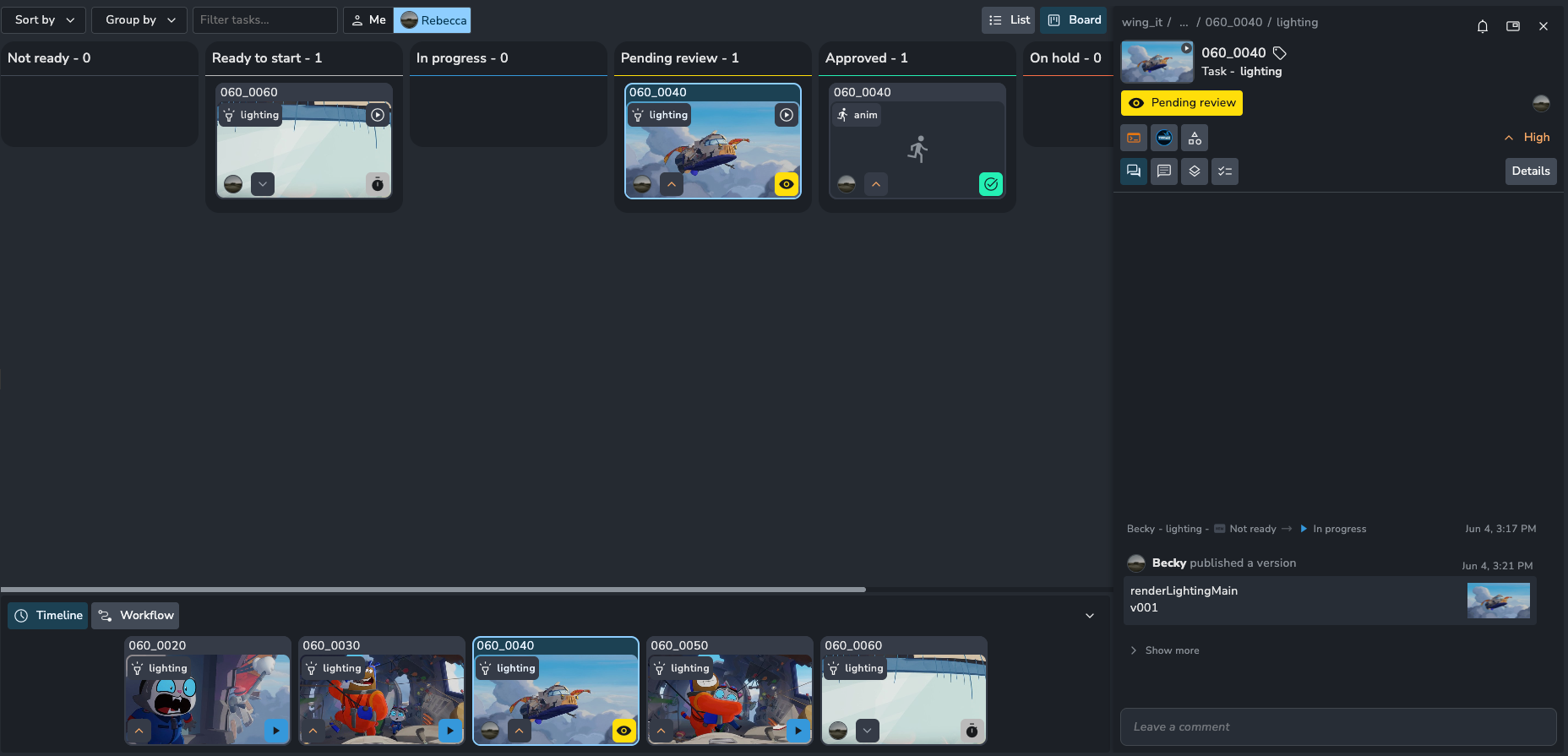Switch to the Workflow tab
The height and width of the screenshot is (756, 1568).
135,616
